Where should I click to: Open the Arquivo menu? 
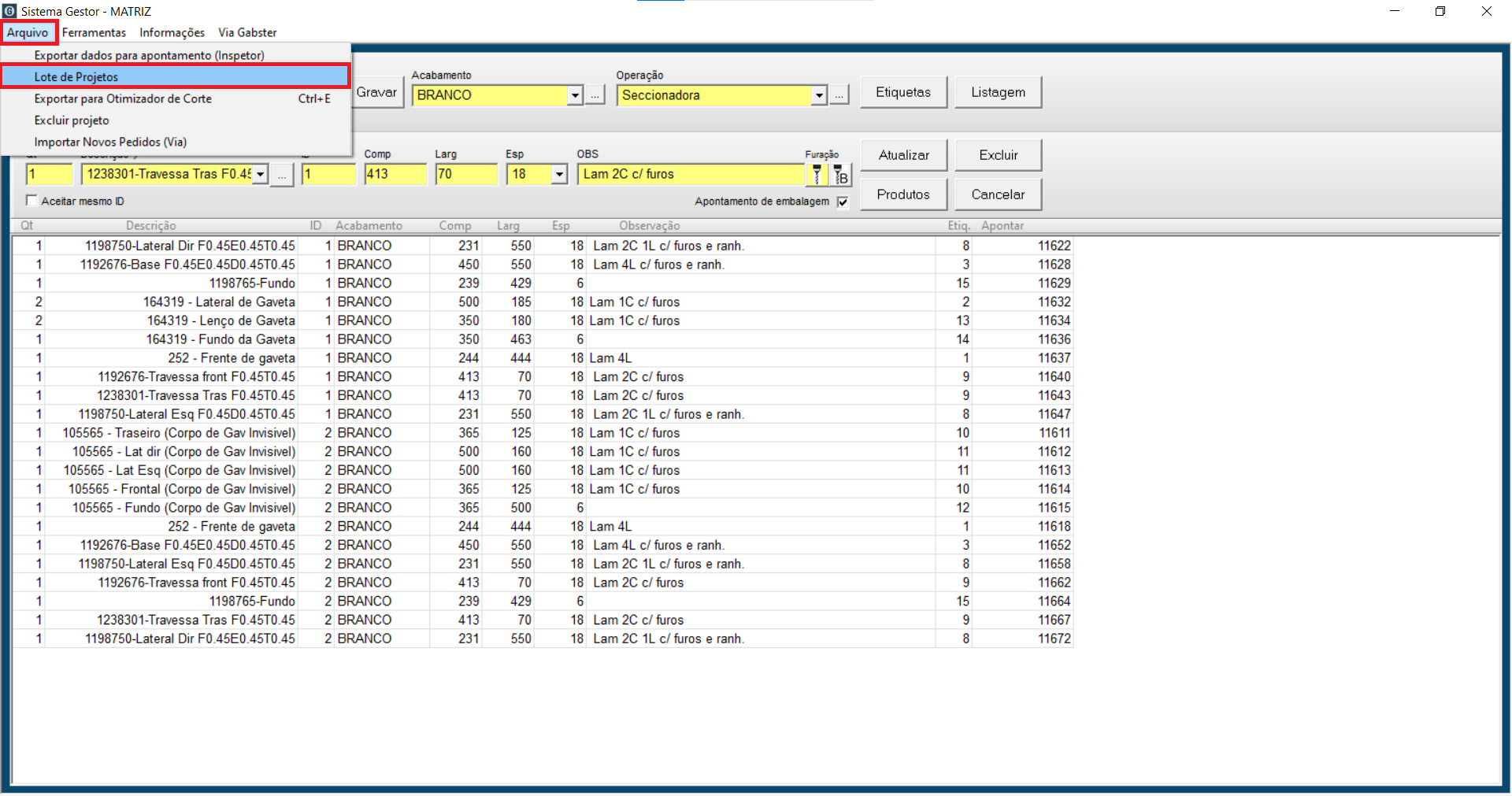(28, 32)
